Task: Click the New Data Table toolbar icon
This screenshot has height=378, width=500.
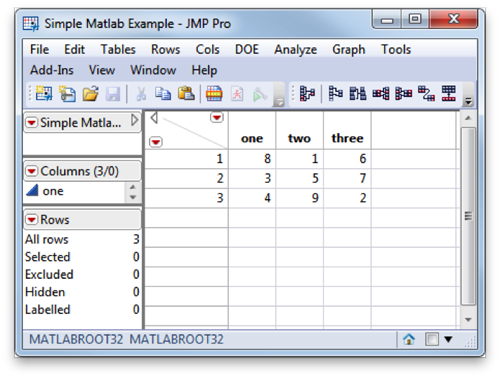Action: coord(44,94)
